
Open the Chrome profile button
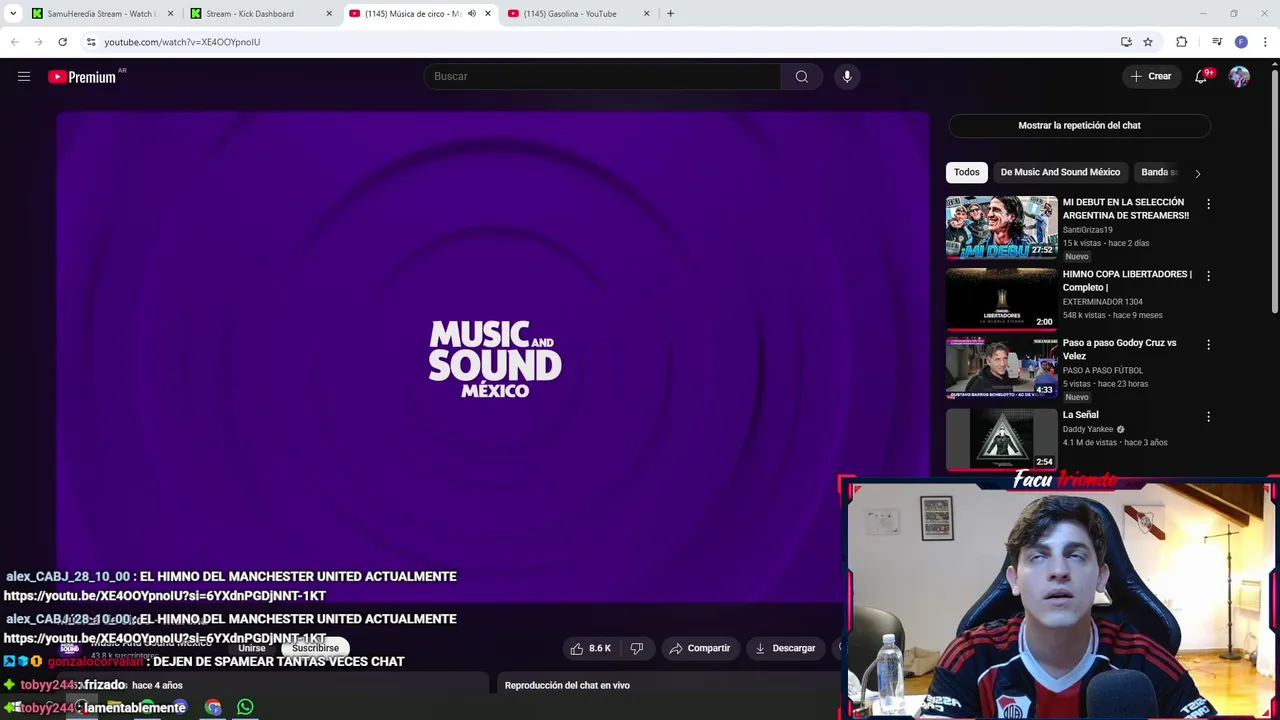tap(1241, 42)
